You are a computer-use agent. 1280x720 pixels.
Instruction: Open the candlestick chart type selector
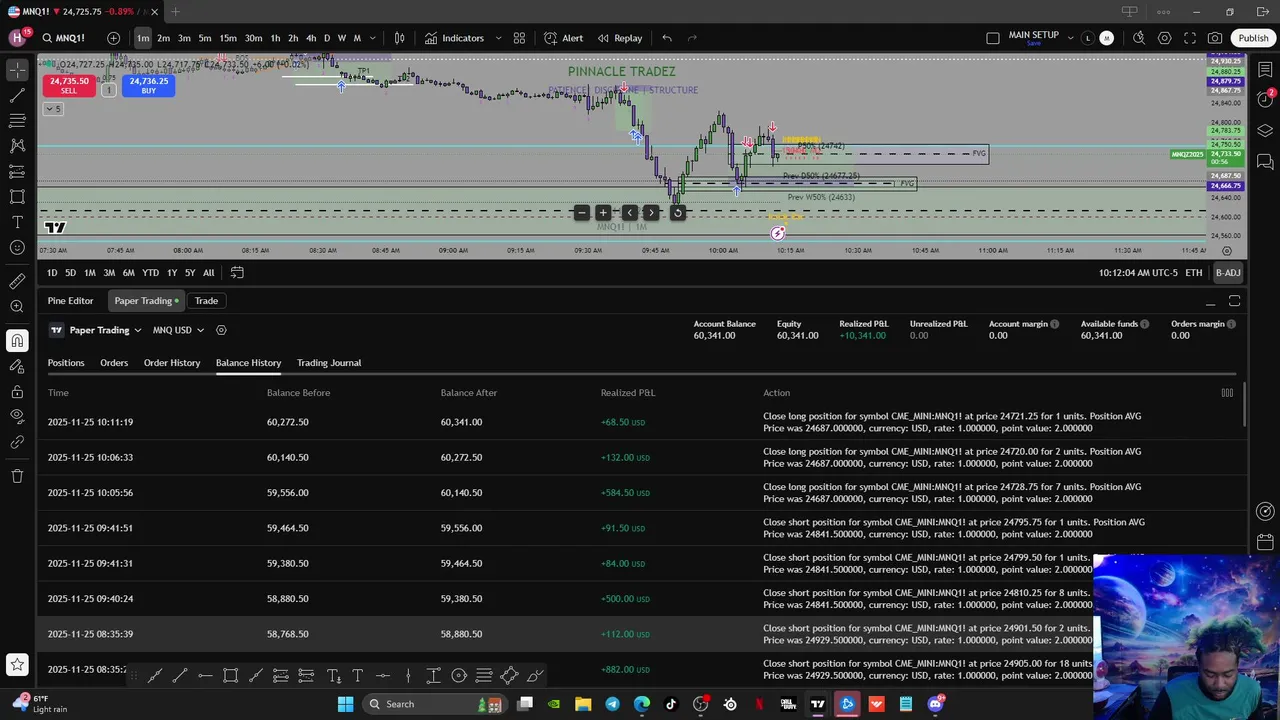399,38
